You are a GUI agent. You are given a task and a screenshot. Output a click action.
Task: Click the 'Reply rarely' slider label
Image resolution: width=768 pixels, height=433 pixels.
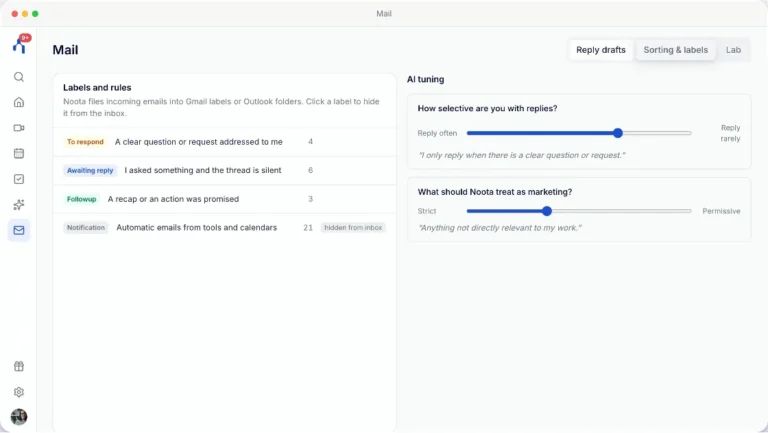tap(730, 133)
